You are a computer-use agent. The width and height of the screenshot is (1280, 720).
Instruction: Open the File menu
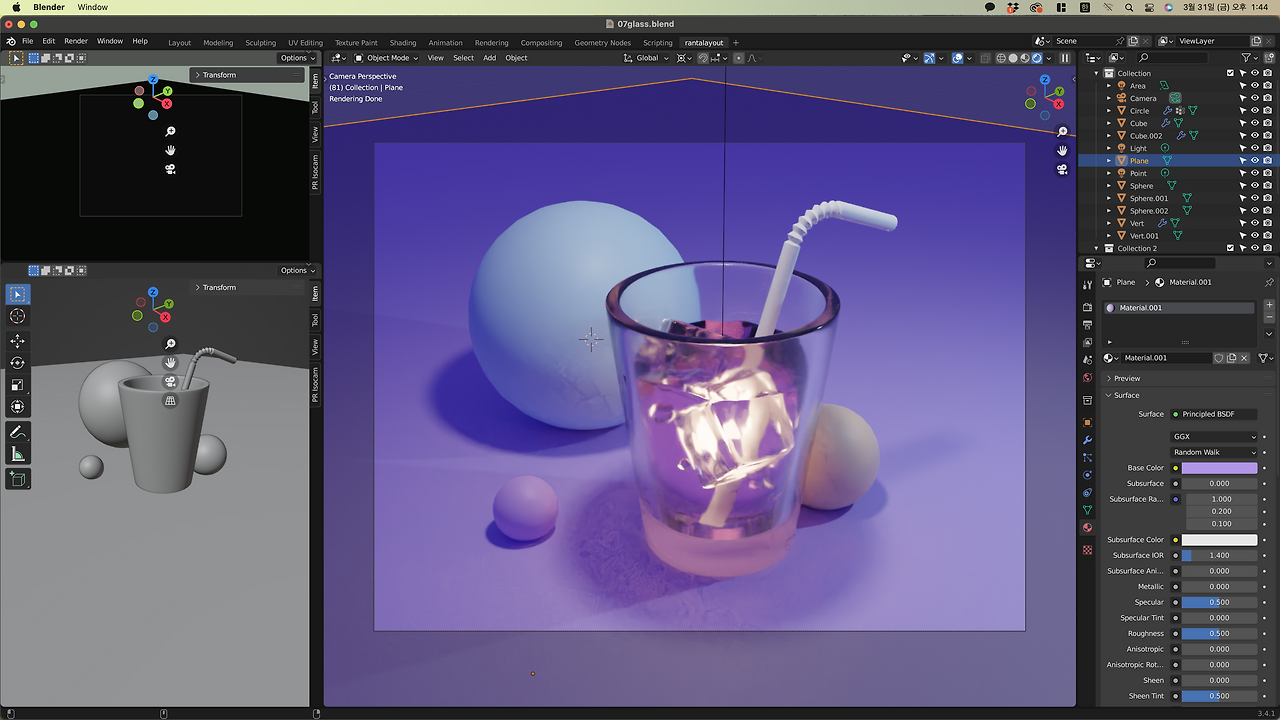[28, 41]
